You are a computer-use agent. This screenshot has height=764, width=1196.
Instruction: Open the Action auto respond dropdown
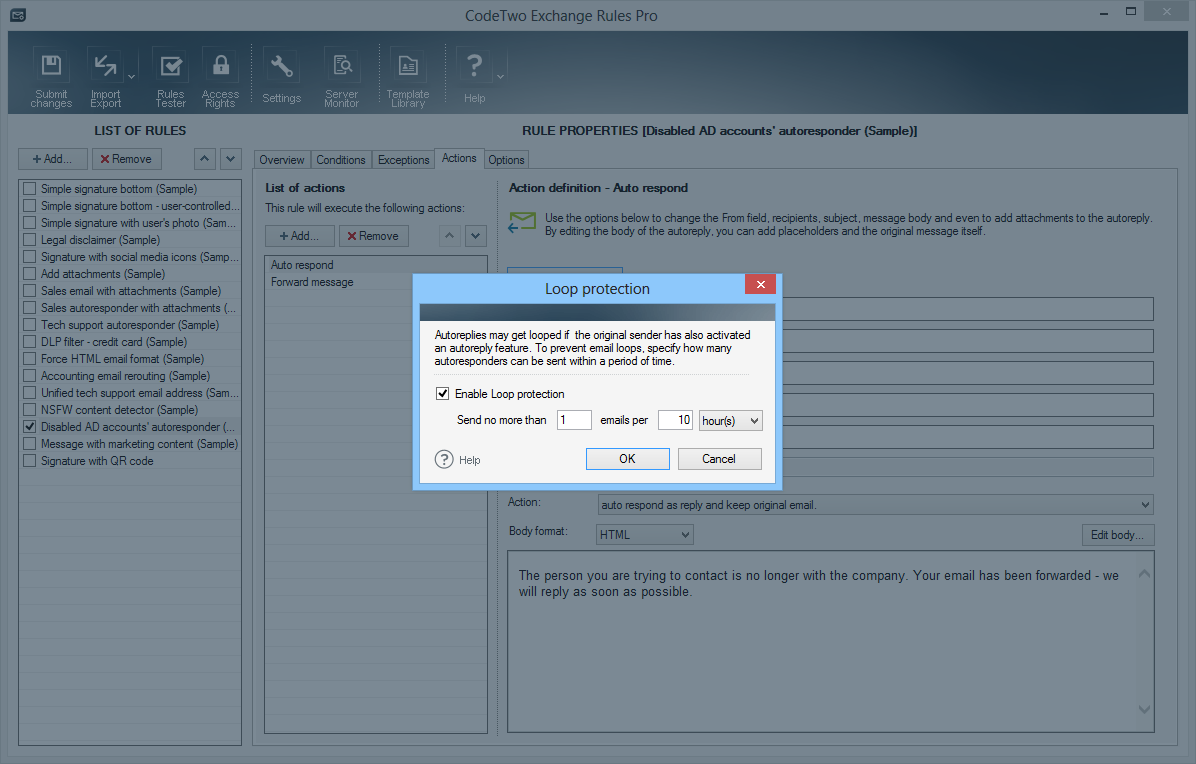point(875,505)
